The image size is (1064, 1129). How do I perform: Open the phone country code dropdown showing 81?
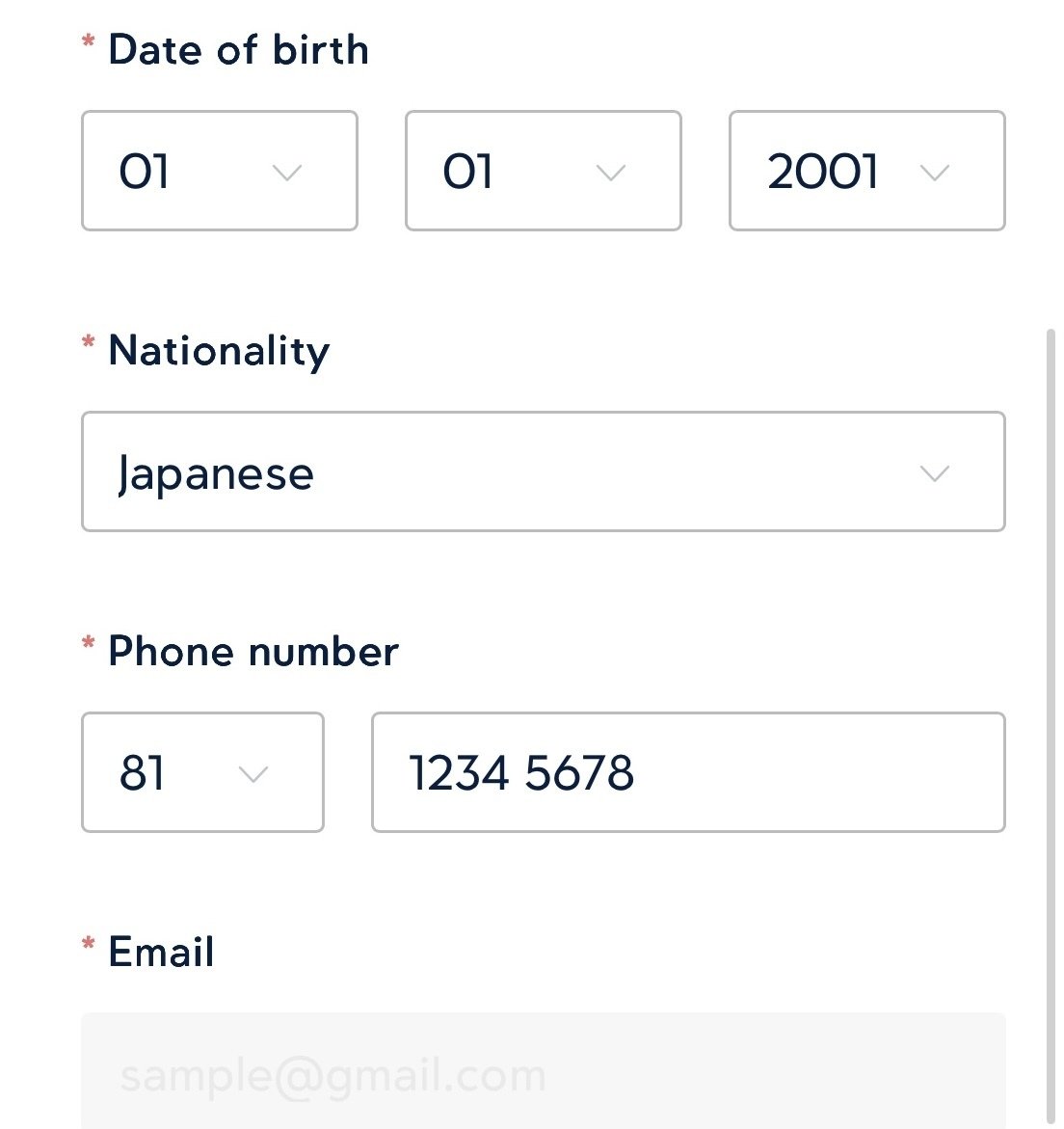(202, 772)
